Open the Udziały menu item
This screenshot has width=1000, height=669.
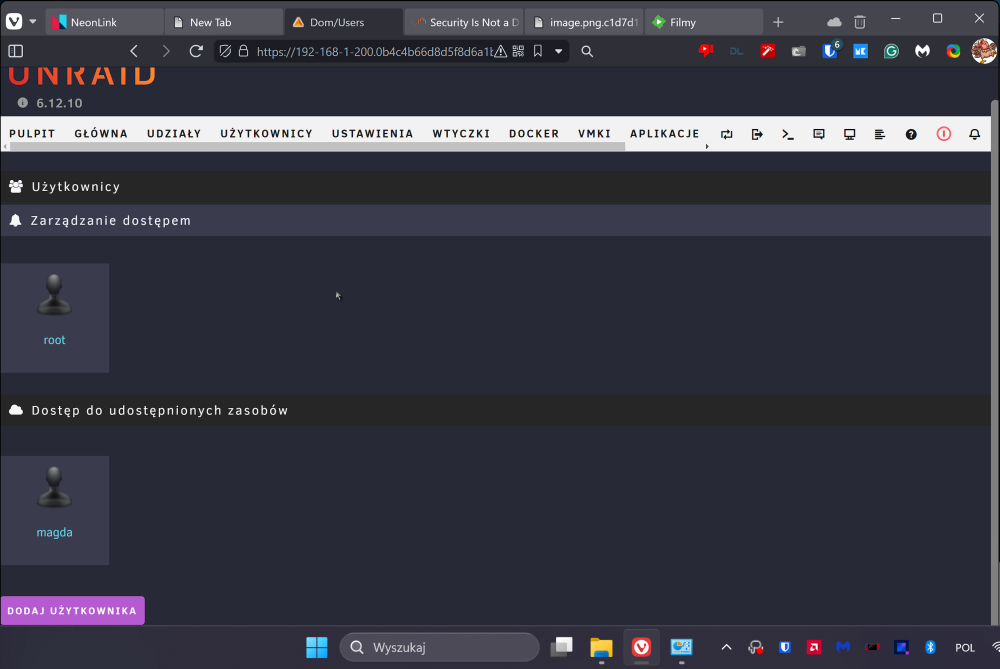coord(173,133)
